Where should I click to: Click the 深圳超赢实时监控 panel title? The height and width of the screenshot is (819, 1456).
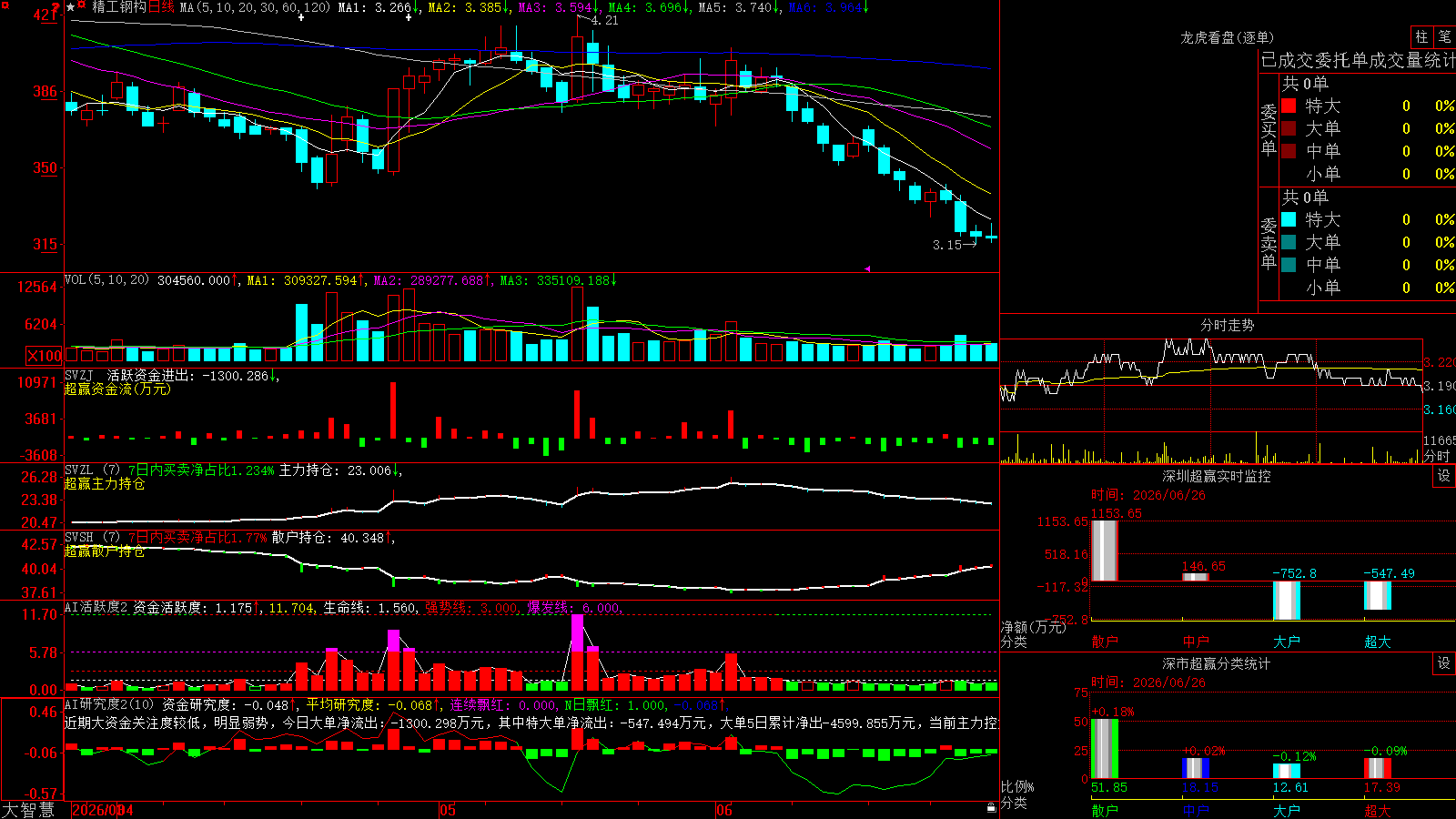(1217, 476)
